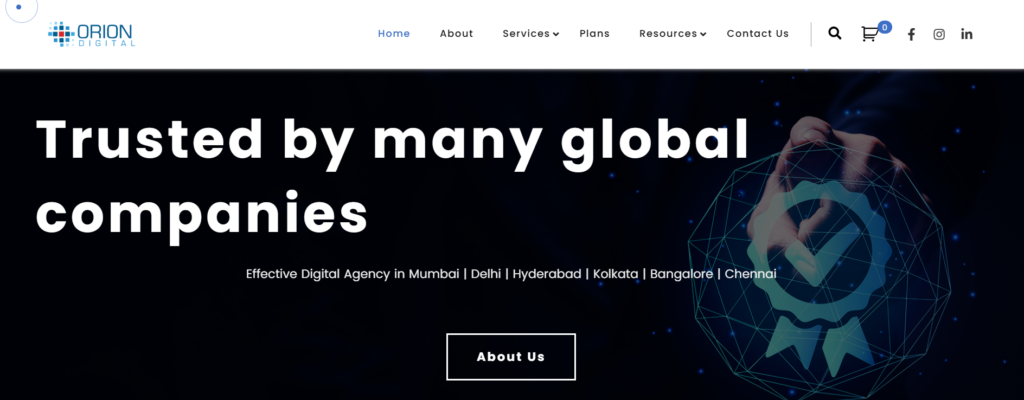The width and height of the screenshot is (1024, 400).
Task: Expand the Resources dropdown arrow
Action: [703, 35]
